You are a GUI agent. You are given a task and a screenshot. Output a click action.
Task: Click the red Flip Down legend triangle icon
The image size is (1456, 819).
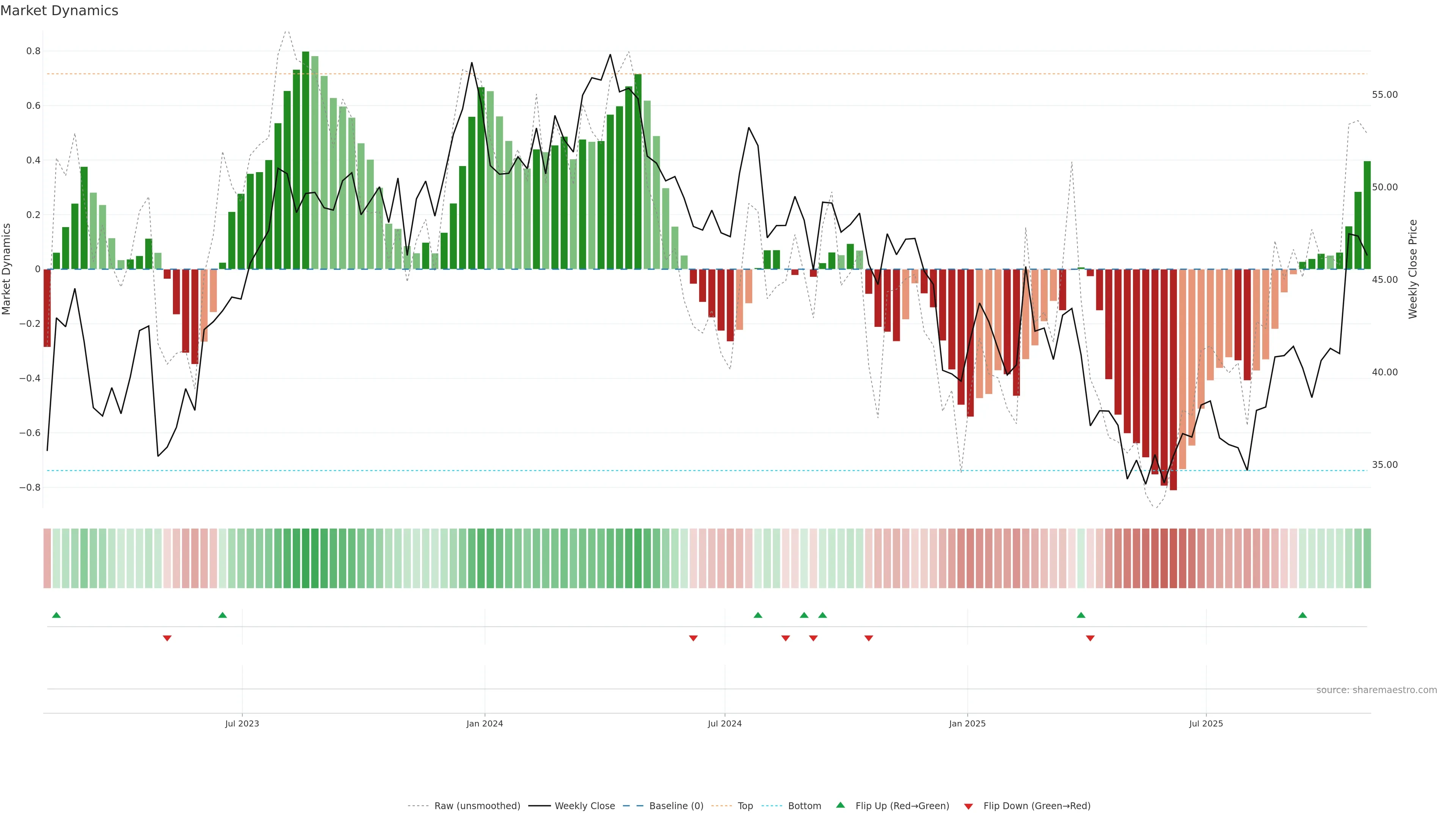968,806
